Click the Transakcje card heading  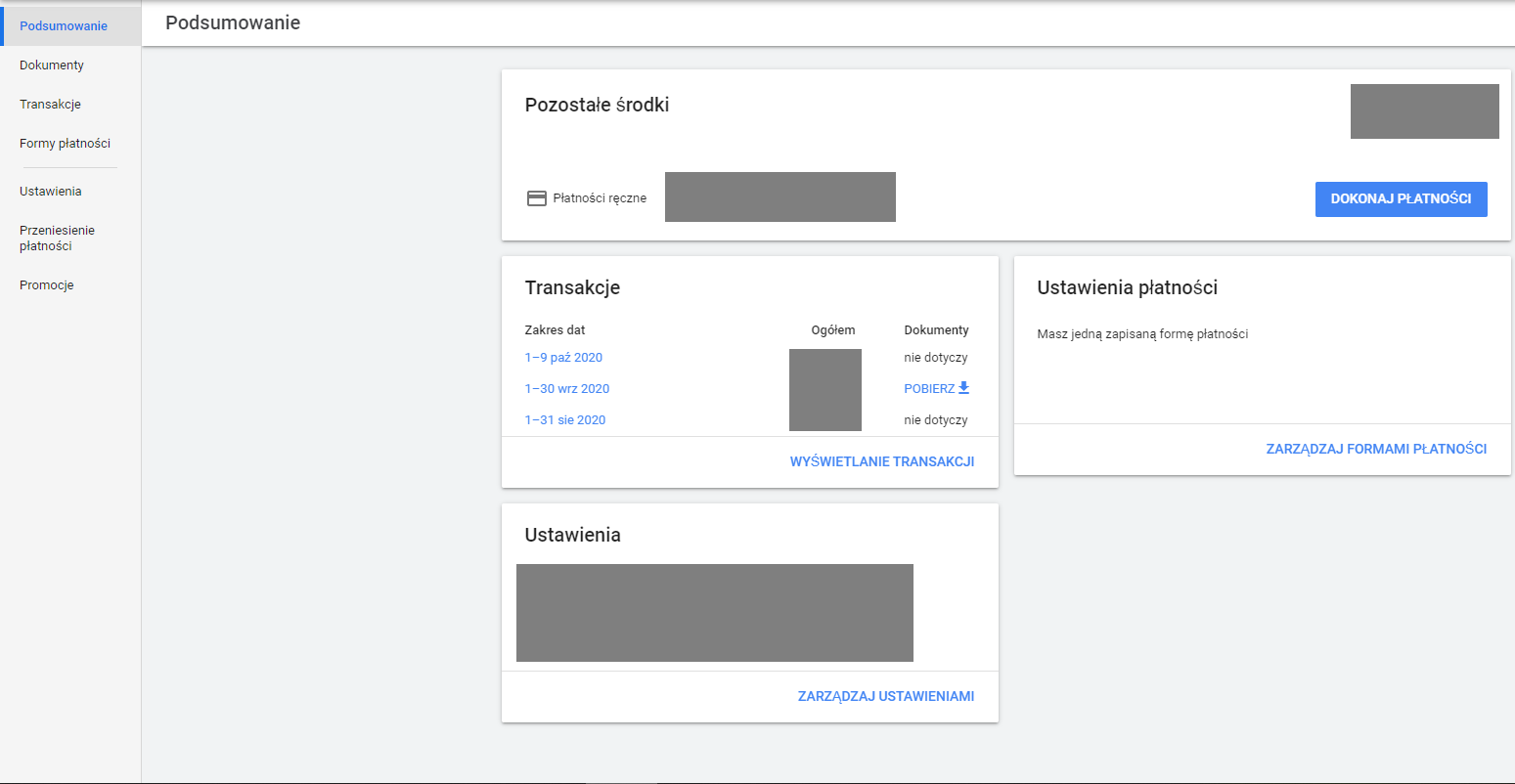[572, 287]
